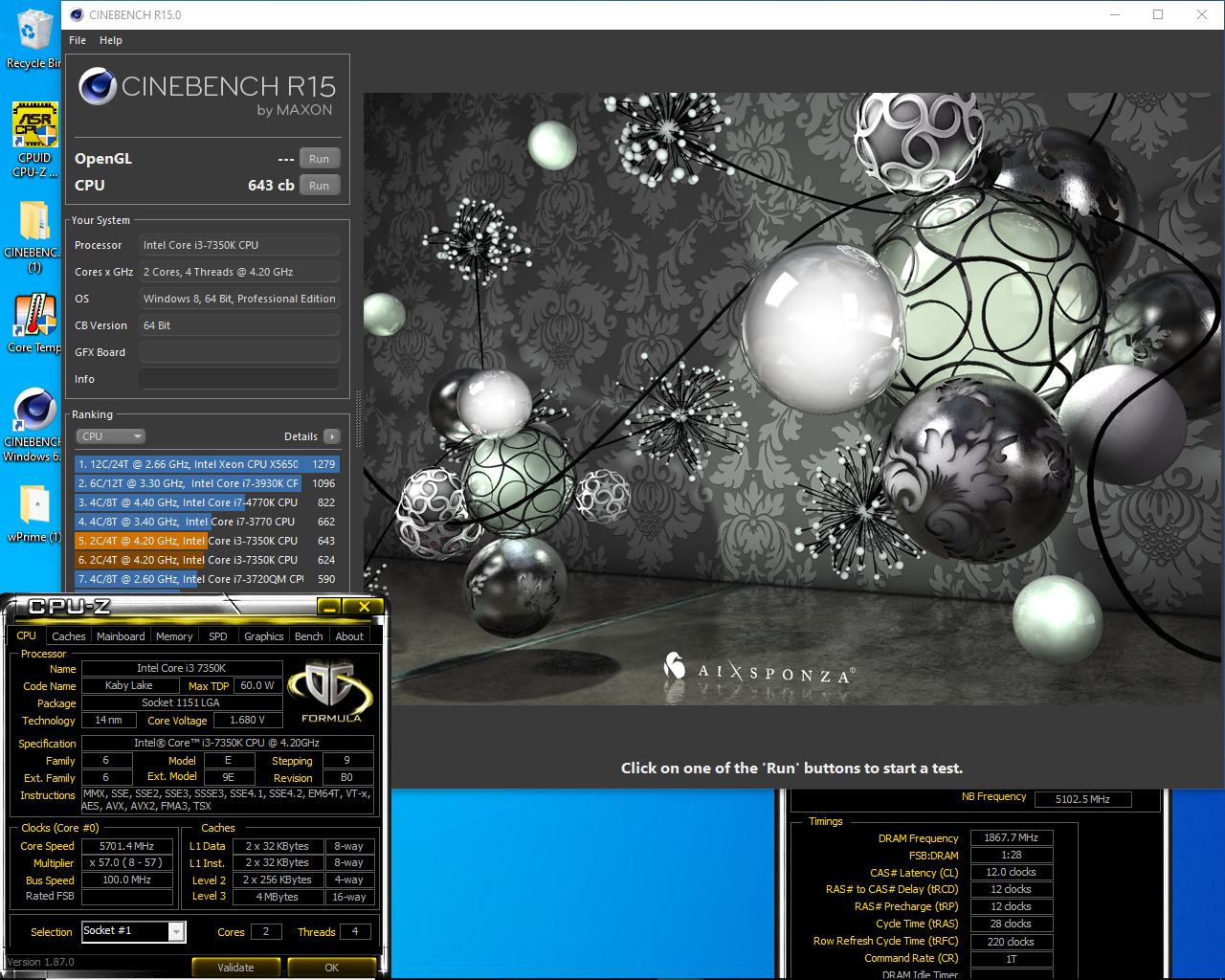1225x980 pixels.
Task: Click the Bus Speed value 100.0 MHz
Action: tap(127, 880)
